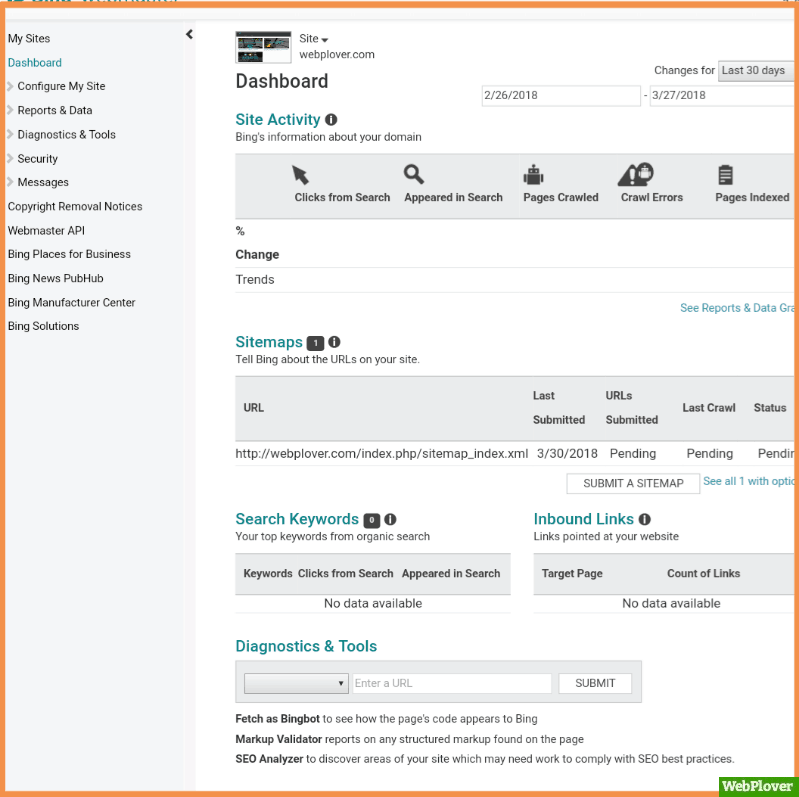The image size is (799, 797).
Task: Click info icon beside Sitemaps heading
Action: 334,342
